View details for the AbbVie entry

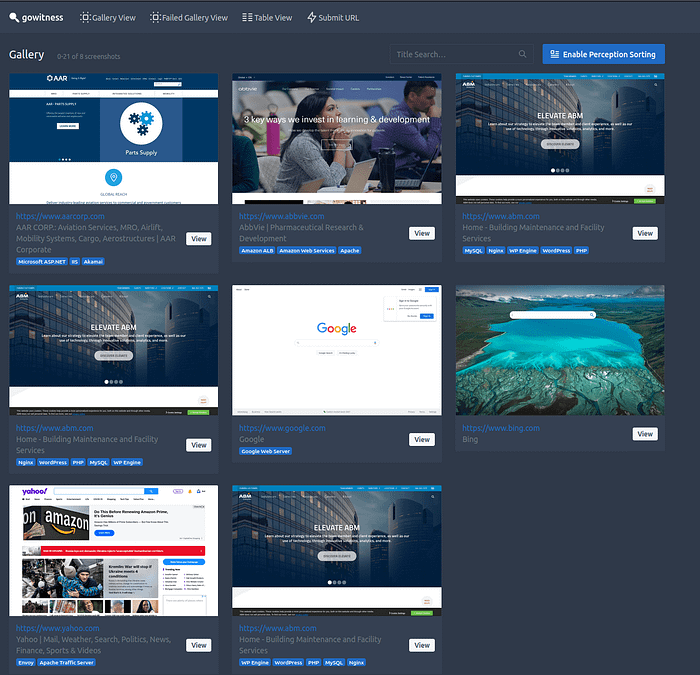tap(422, 233)
